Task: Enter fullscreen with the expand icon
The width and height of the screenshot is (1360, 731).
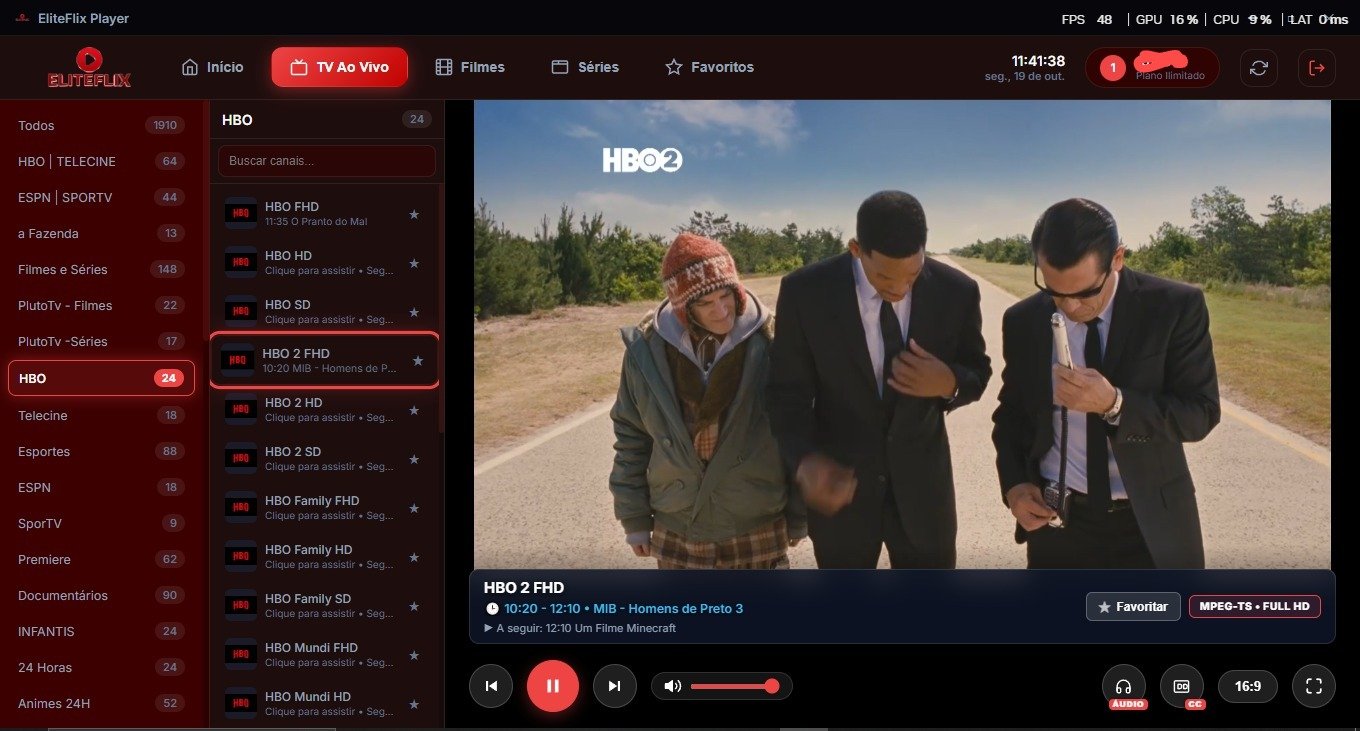Action: (1314, 686)
